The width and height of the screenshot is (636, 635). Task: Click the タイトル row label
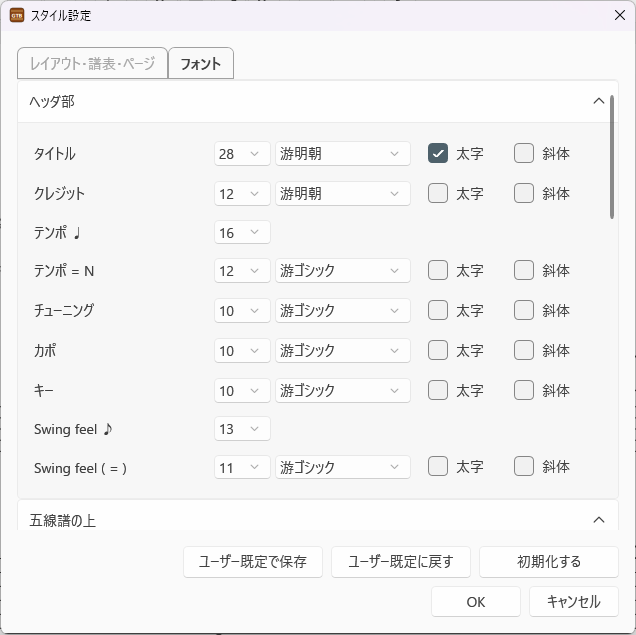pyautogui.click(x=55, y=154)
